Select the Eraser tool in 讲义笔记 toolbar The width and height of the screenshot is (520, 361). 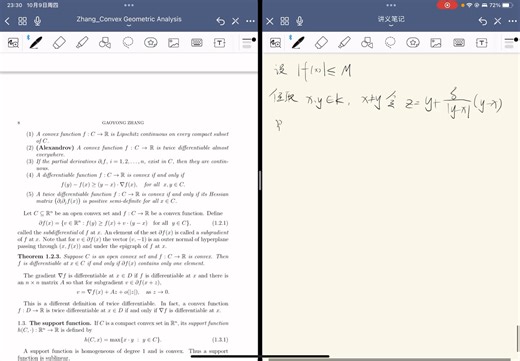[x=321, y=43]
